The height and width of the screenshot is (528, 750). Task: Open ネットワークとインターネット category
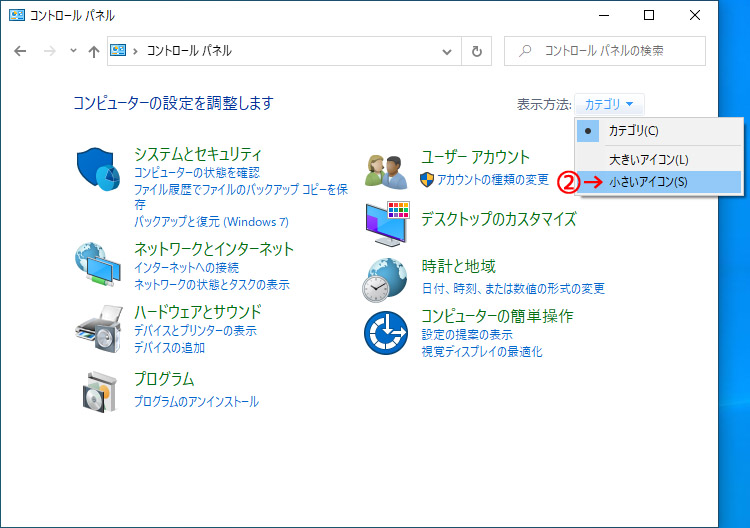[x=213, y=249]
